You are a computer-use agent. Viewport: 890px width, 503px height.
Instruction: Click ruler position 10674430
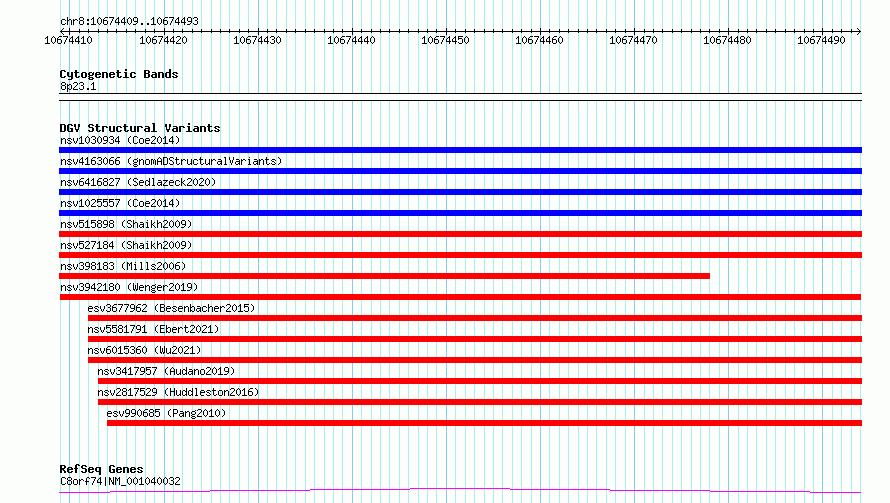(257, 40)
